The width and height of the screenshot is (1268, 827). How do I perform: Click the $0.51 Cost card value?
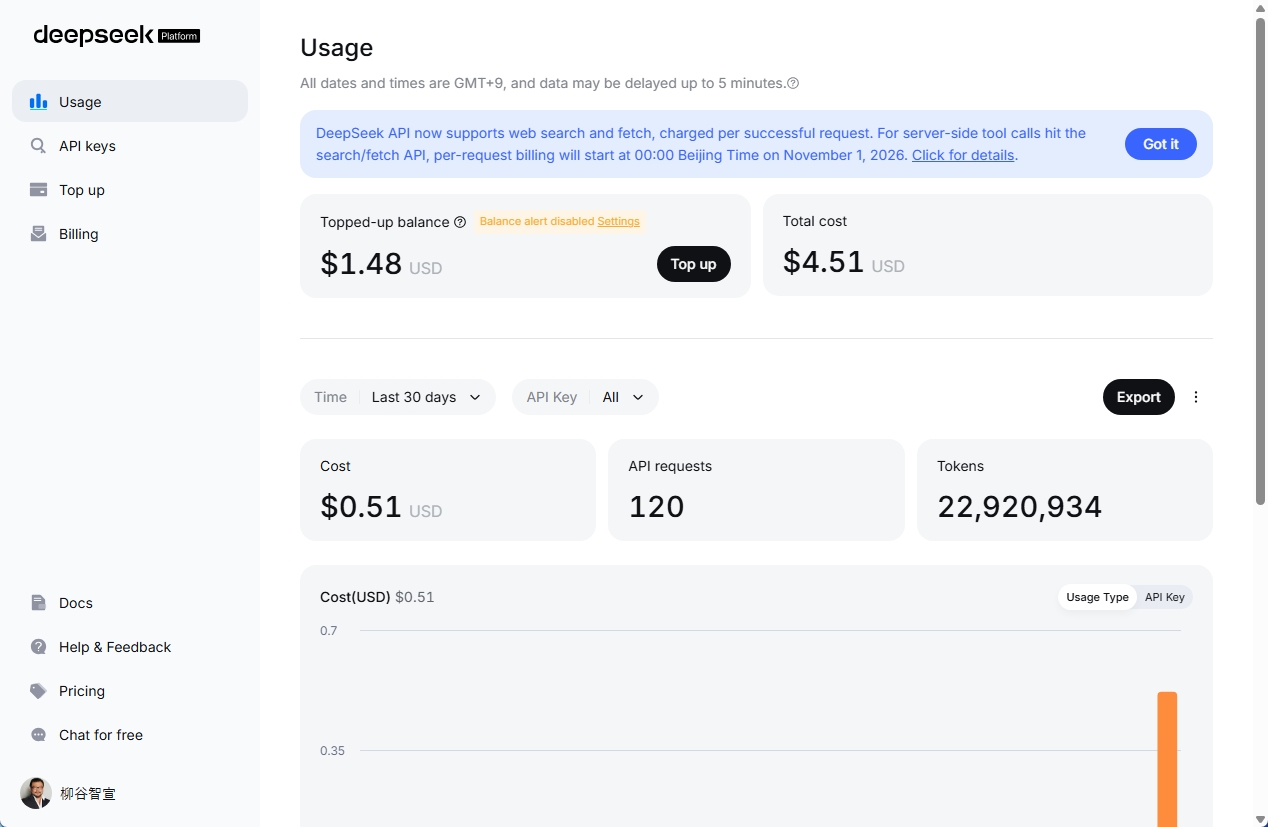(x=361, y=507)
